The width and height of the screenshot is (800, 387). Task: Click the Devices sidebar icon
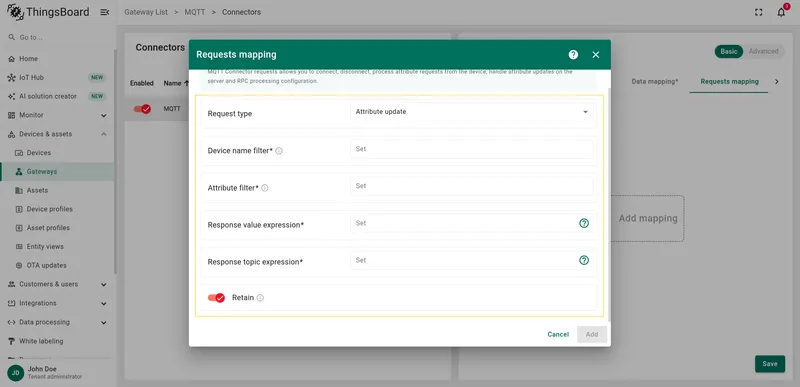(19, 153)
